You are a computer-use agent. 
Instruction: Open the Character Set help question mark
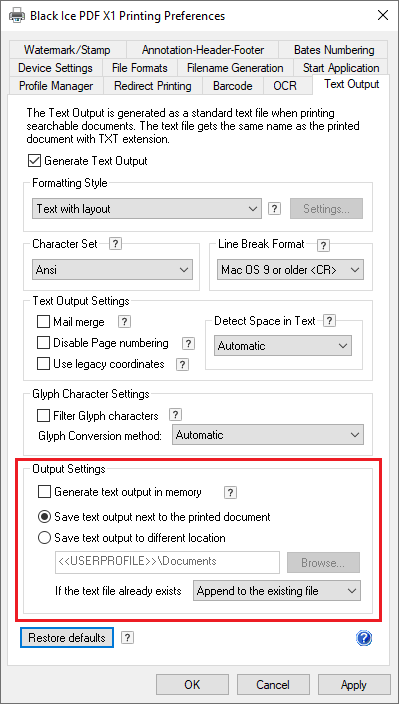coord(116,244)
